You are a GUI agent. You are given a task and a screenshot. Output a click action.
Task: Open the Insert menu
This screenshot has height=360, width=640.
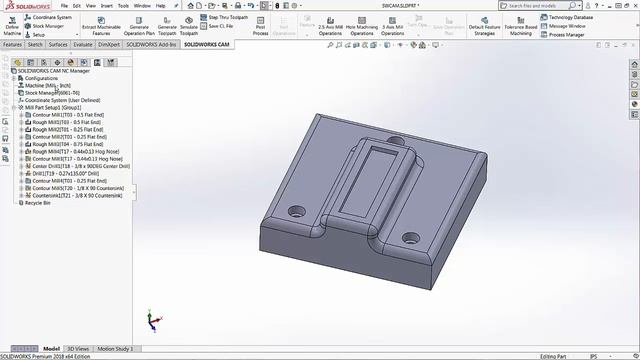click(107, 6)
